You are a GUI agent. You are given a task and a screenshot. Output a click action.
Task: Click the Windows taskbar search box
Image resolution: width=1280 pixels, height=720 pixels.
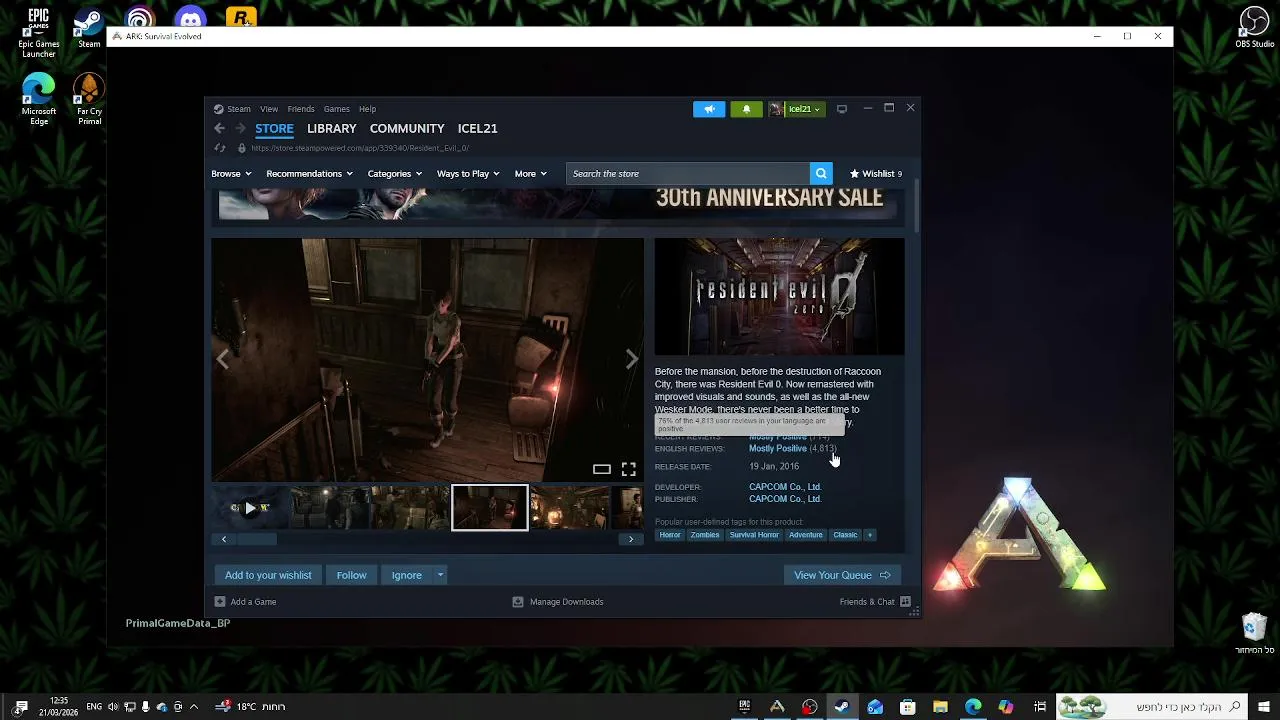[1152, 707]
